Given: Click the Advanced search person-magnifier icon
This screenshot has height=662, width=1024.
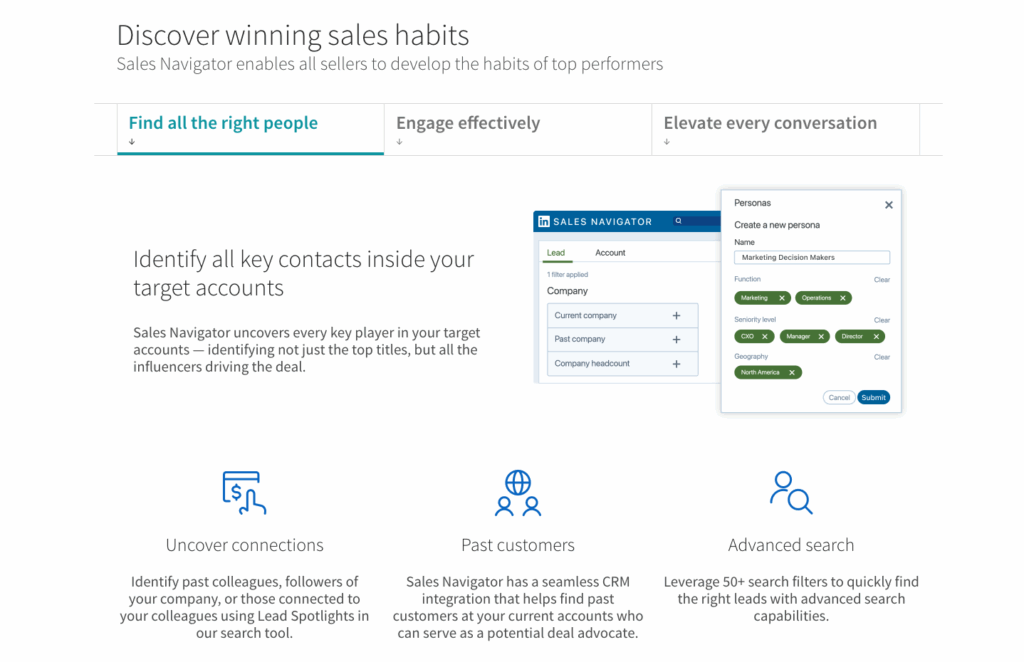Looking at the screenshot, I should 791,492.
